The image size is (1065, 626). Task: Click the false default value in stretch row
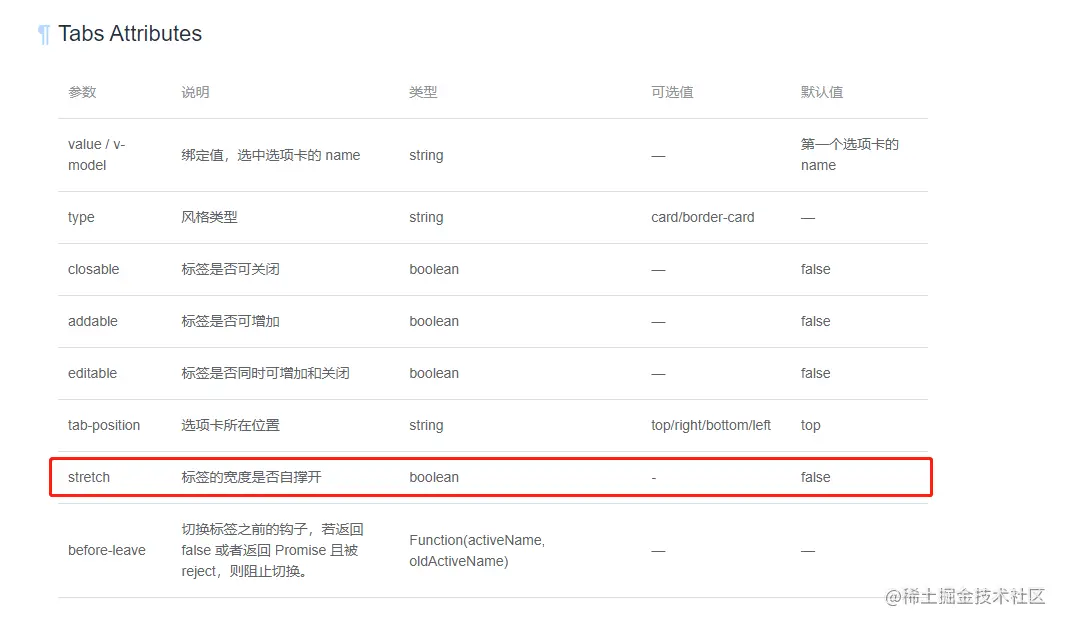pyautogui.click(x=815, y=477)
